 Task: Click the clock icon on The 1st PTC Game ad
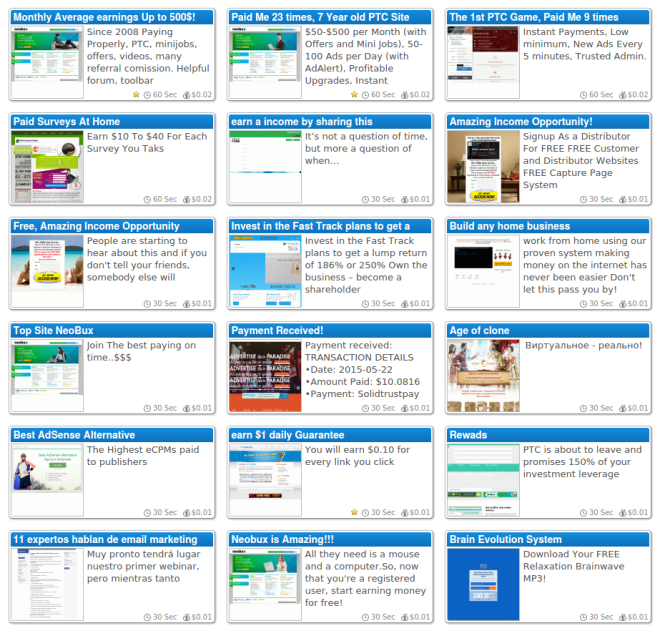(583, 95)
